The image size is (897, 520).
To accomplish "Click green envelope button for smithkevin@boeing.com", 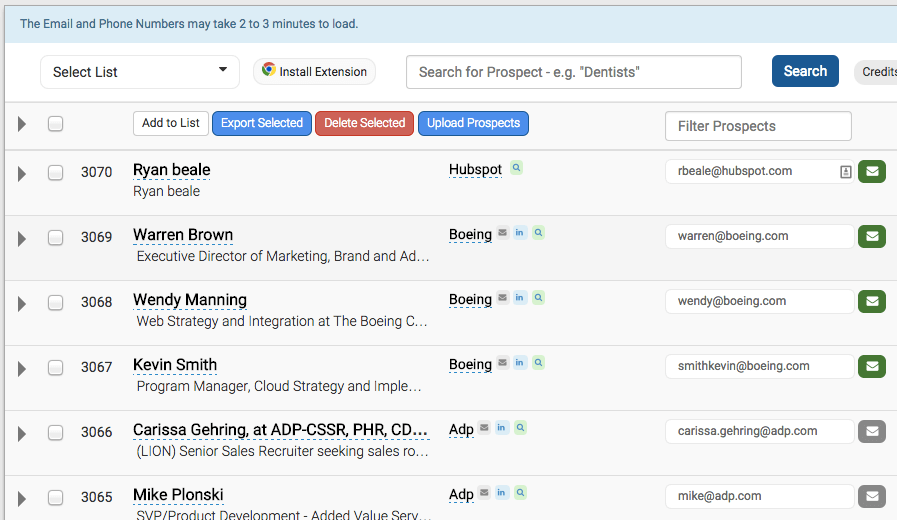I will pyautogui.click(x=872, y=366).
